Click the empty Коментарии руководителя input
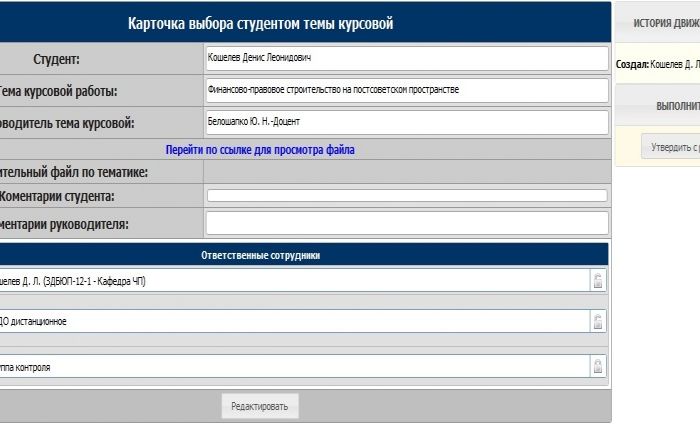This screenshot has height=424, width=700. (x=406, y=223)
